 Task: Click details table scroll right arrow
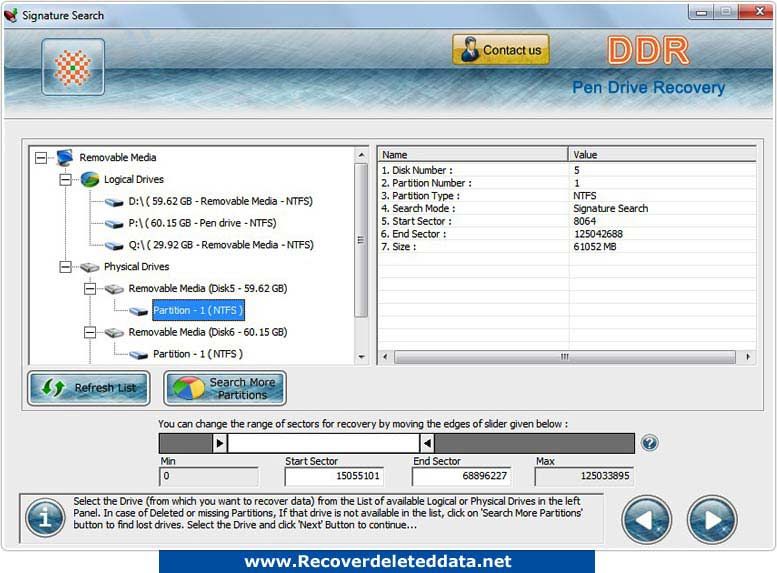coord(748,357)
